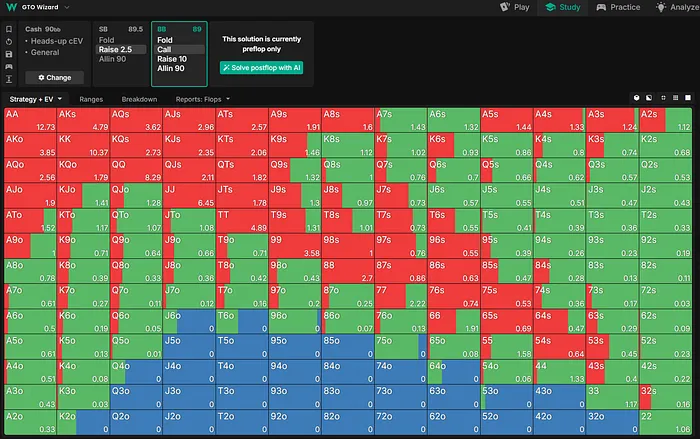Select the BB Call action
Image resolution: width=700 pixels, height=439 pixels.
[x=166, y=49]
